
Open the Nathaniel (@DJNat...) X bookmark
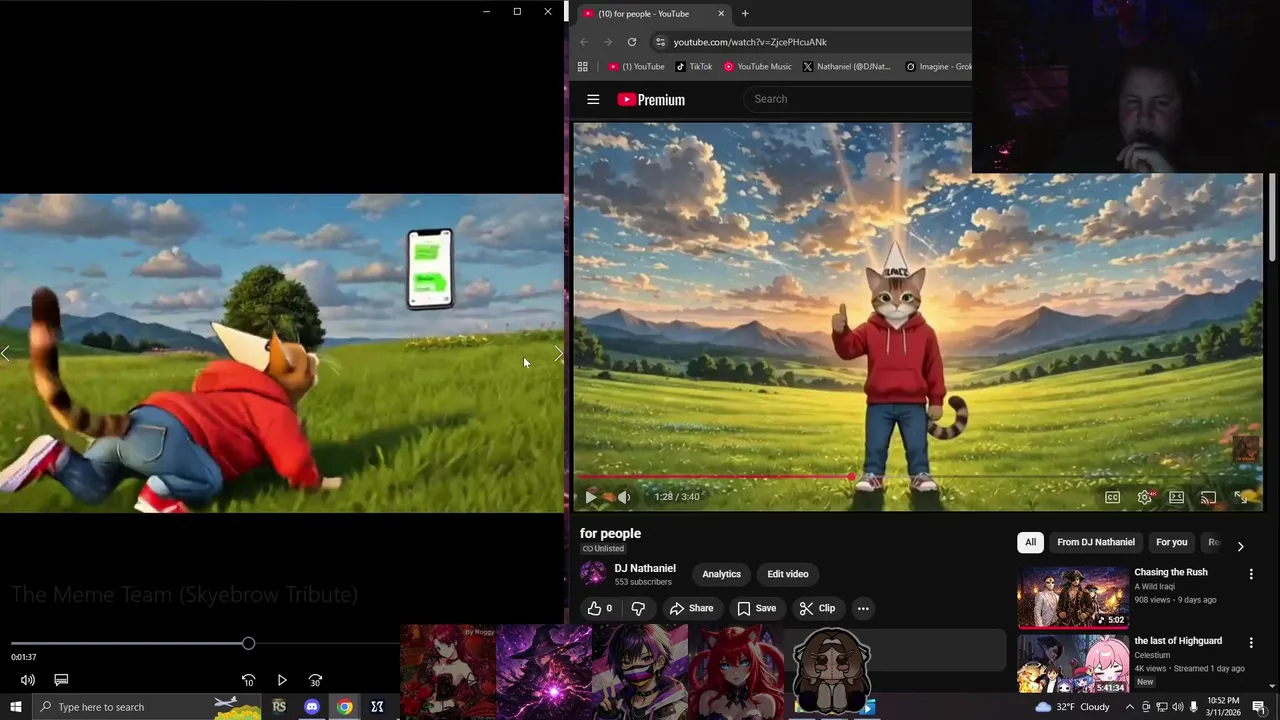click(x=847, y=67)
